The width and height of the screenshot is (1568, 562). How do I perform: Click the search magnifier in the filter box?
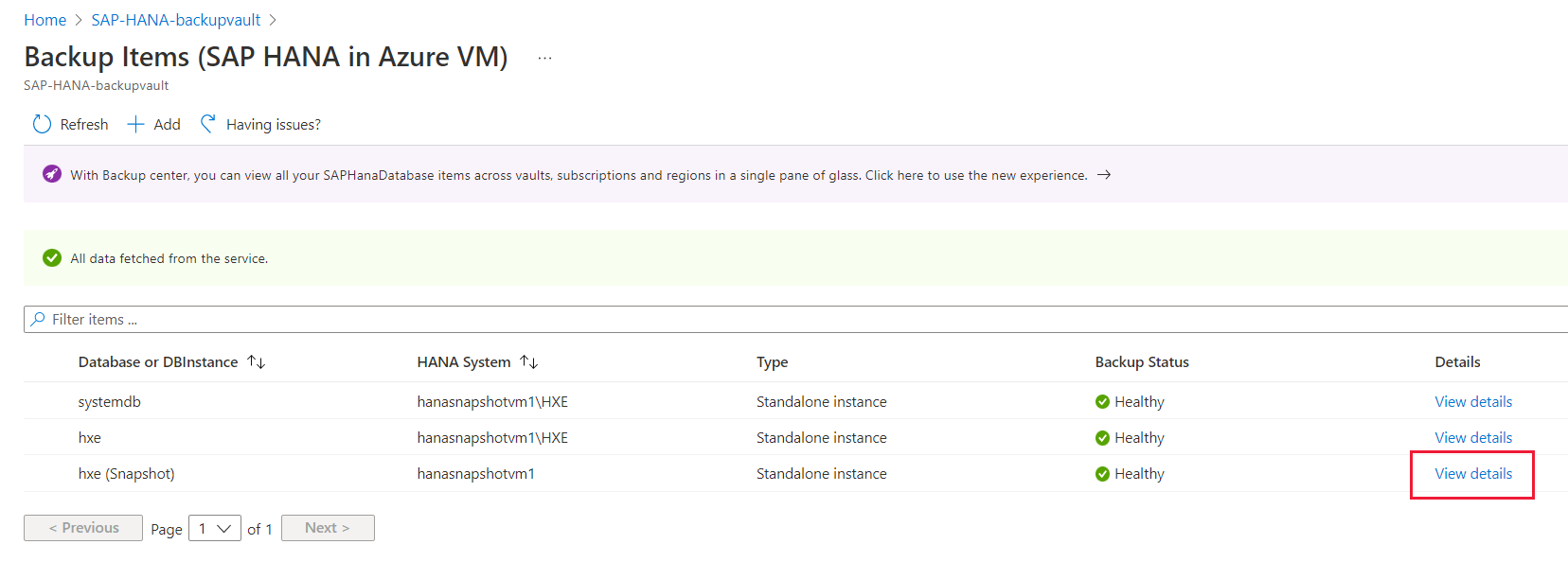38,319
